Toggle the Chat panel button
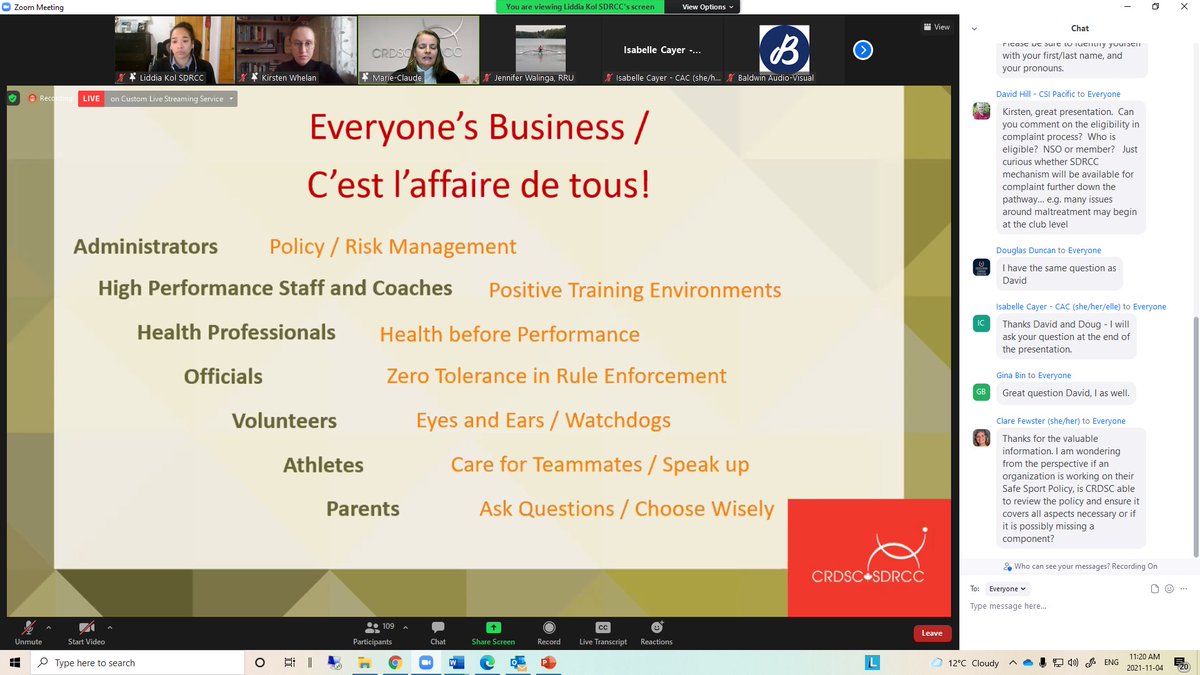The width and height of the screenshot is (1200, 675). [x=438, y=632]
